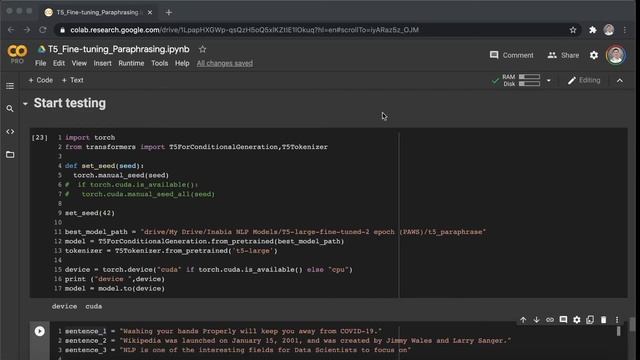Screen dimensions: 640x360
Task: Open the View menu
Action: point(79,63)
